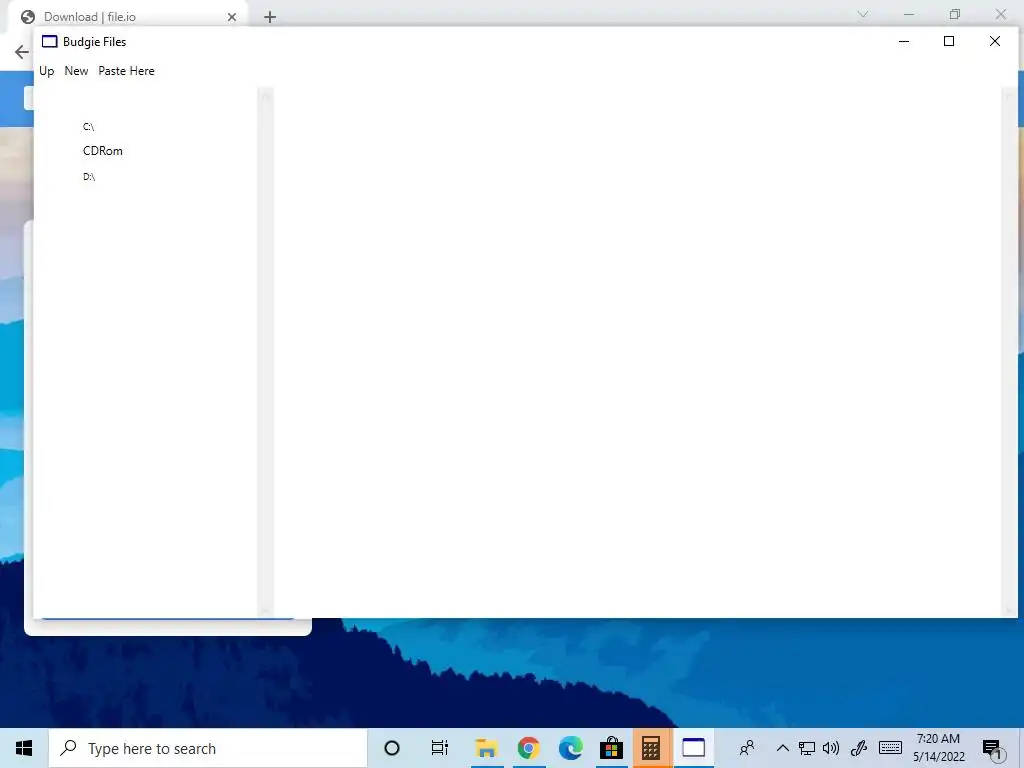Open the browser tab search chevron
Viewport: 1024px width, 768px height.
tap(863, 14)
